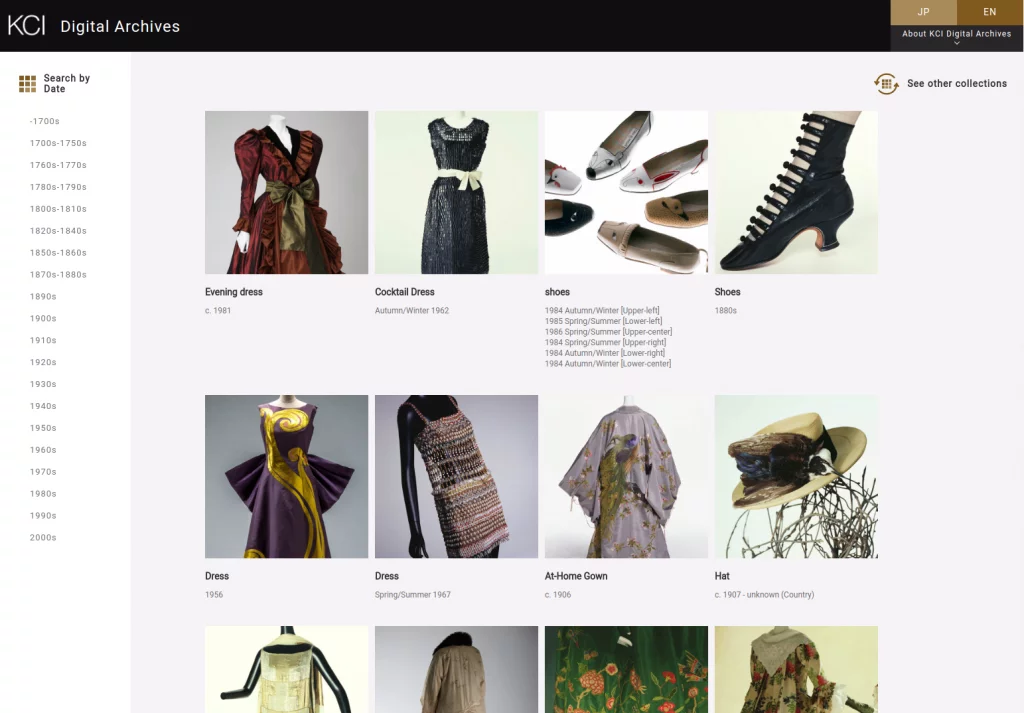
Task: Open the See other collections link
Action: pos(956,84)
